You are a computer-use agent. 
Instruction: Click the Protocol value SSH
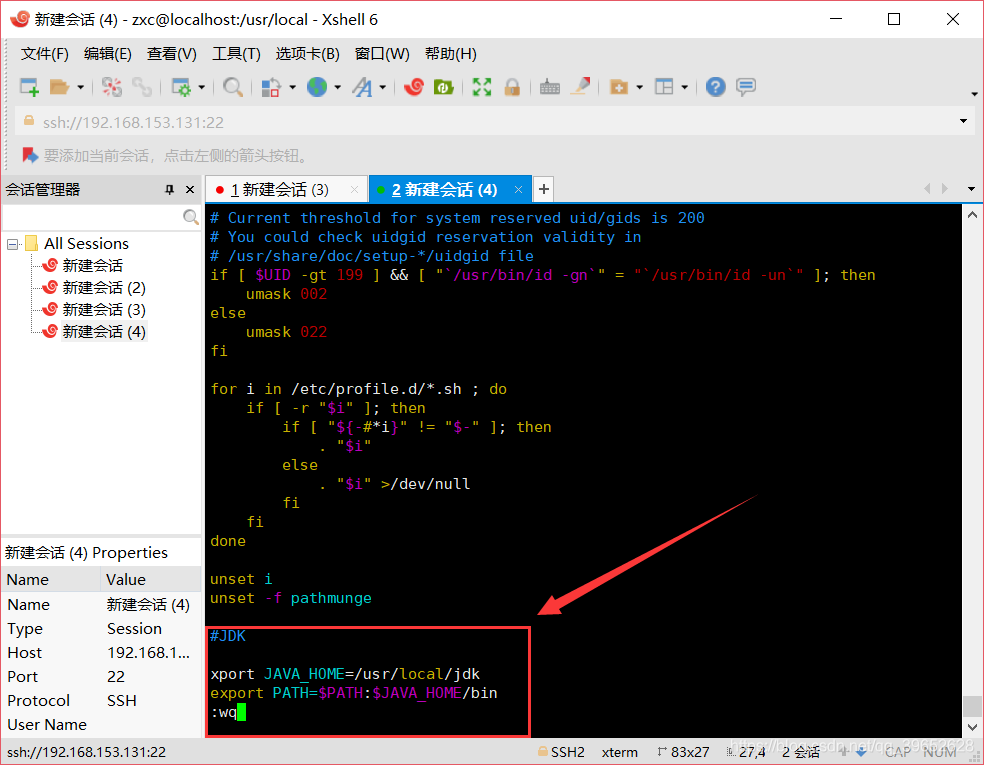[122, 700]
